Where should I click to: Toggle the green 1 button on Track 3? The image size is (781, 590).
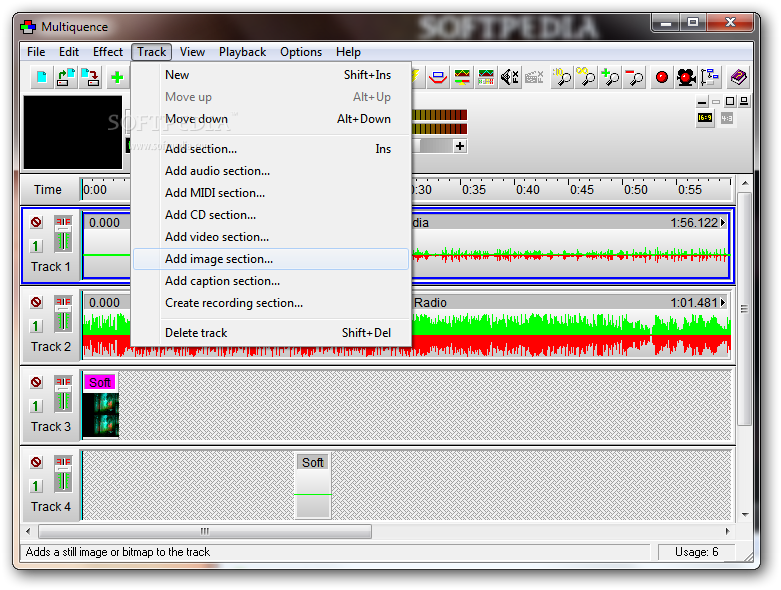click(x=35, y=406)
